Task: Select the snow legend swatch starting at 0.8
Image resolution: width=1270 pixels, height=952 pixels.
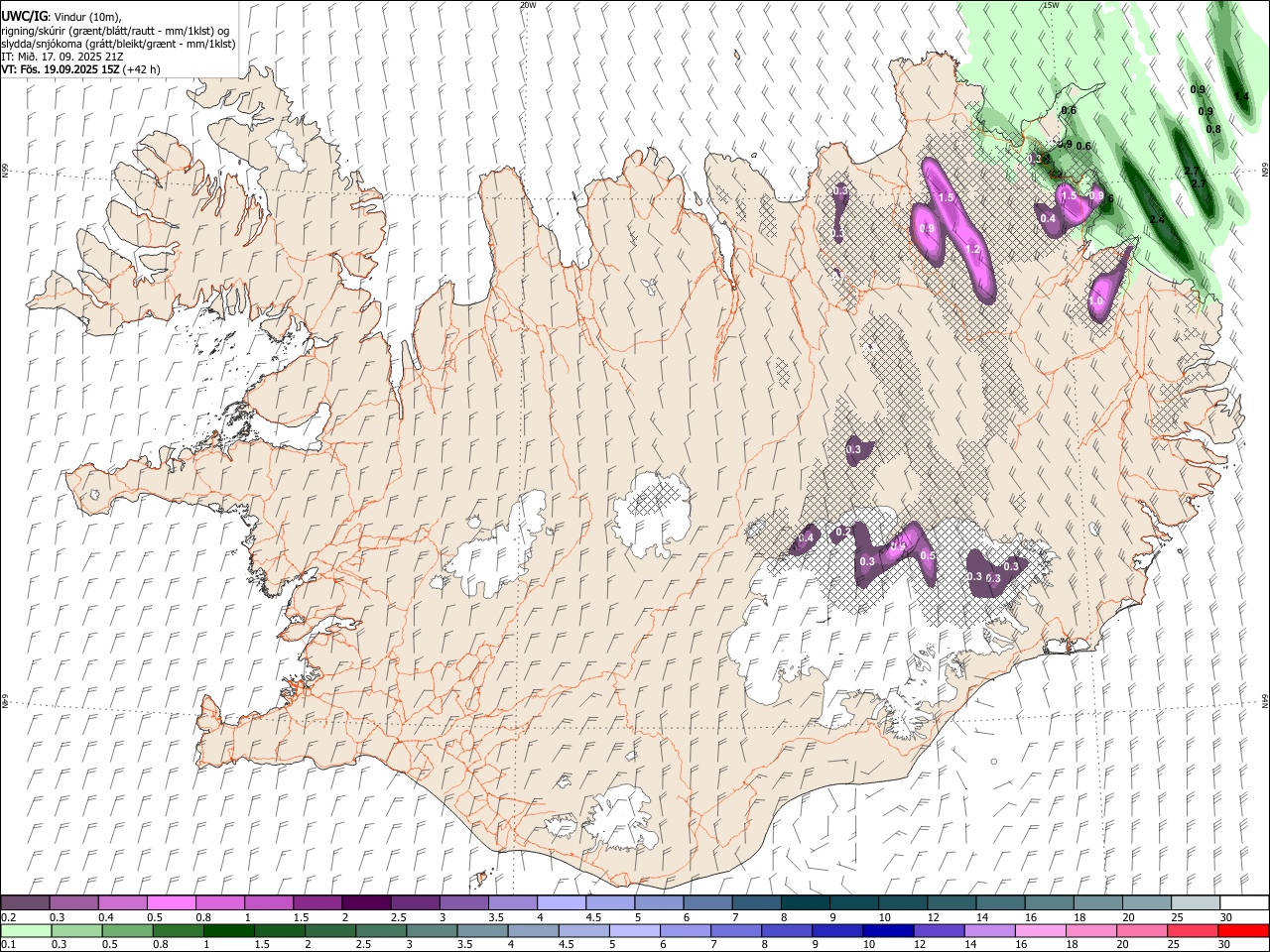Action: (220, 902)
